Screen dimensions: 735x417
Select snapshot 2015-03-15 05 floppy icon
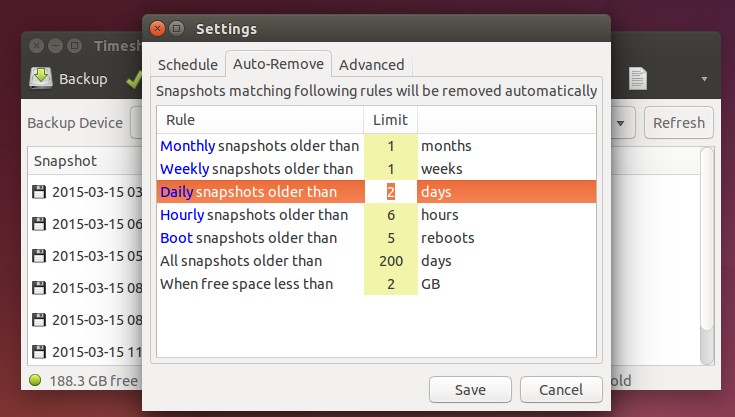[x=39, y=256]
